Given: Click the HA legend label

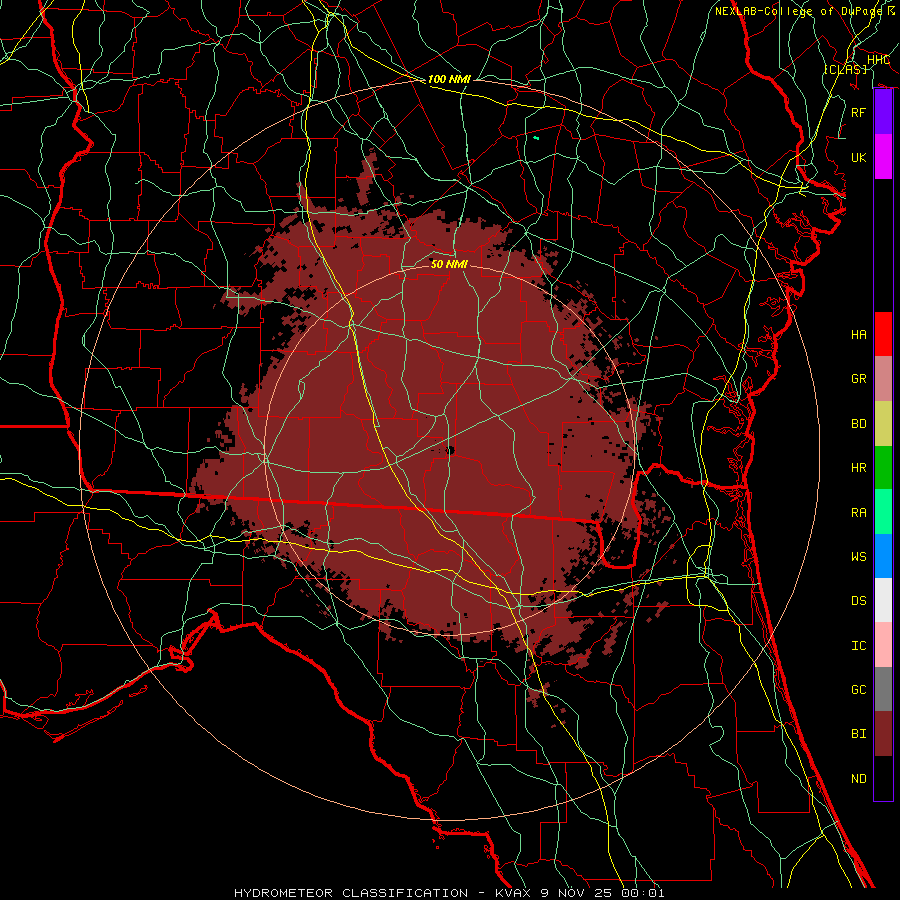Looking at the screenshot, I should tap(859, 334).
